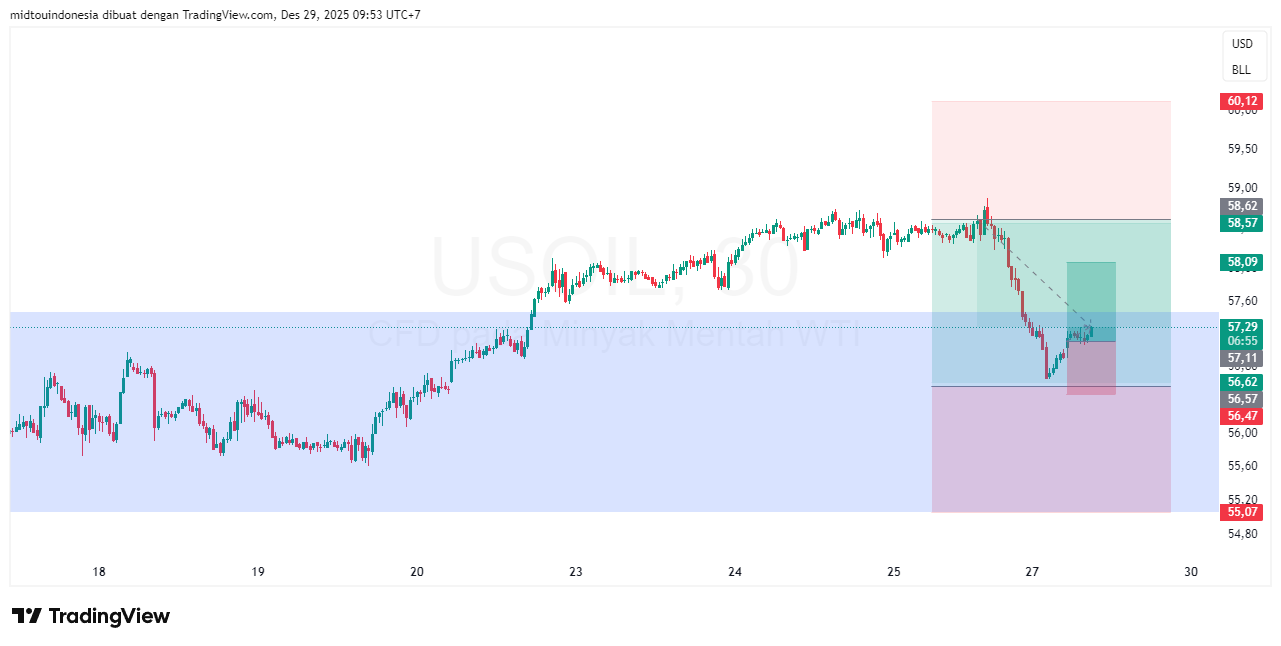This screenshot has width=1281, height=646.
Task: Click the TradingView wordmark text
Action: click(x=108, y=616)
